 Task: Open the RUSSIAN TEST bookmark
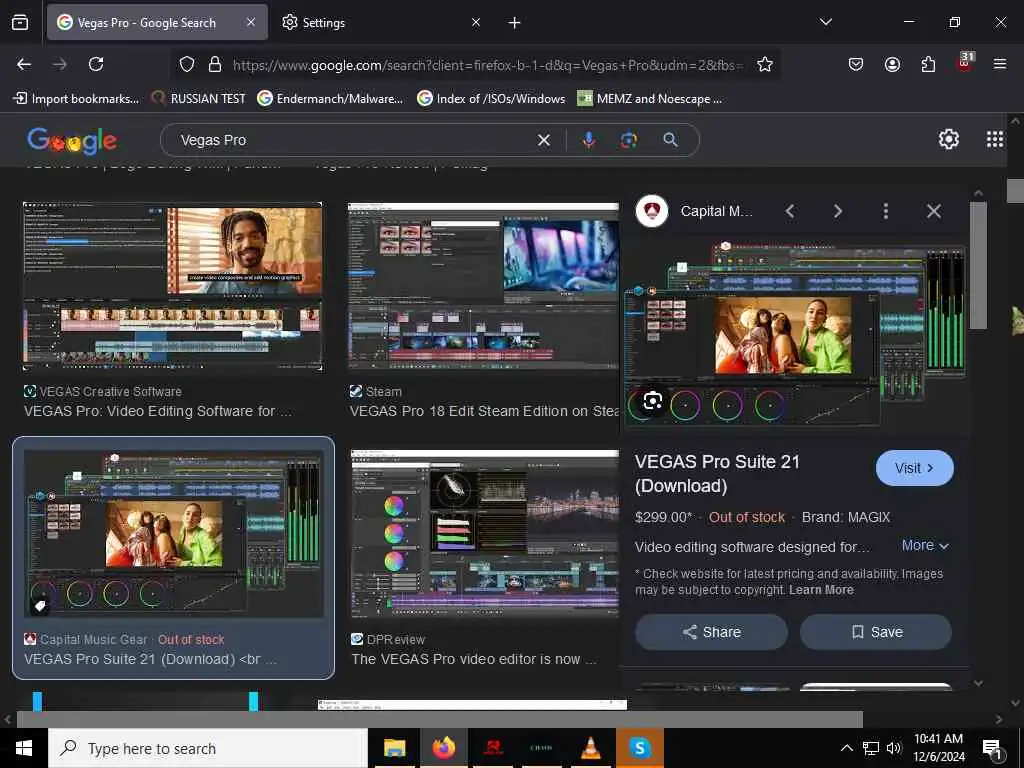click(x=199, y=99)
